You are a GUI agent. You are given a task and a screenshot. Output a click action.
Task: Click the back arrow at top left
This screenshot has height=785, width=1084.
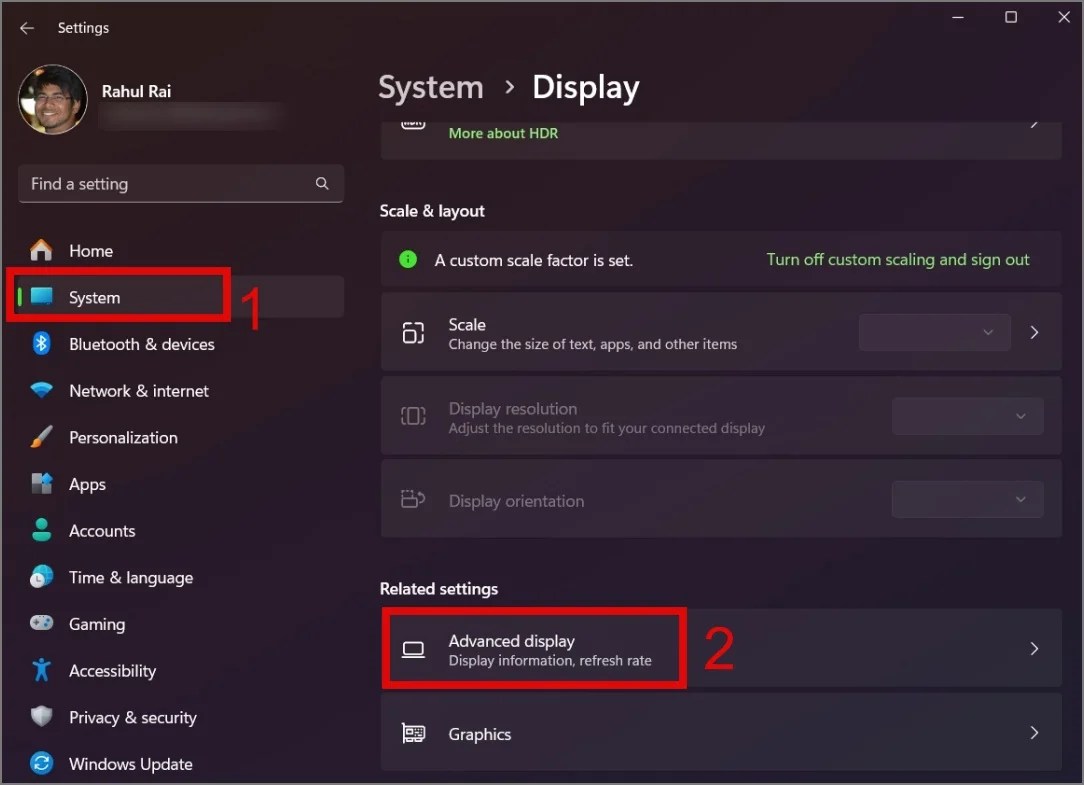tap(26, 28)
